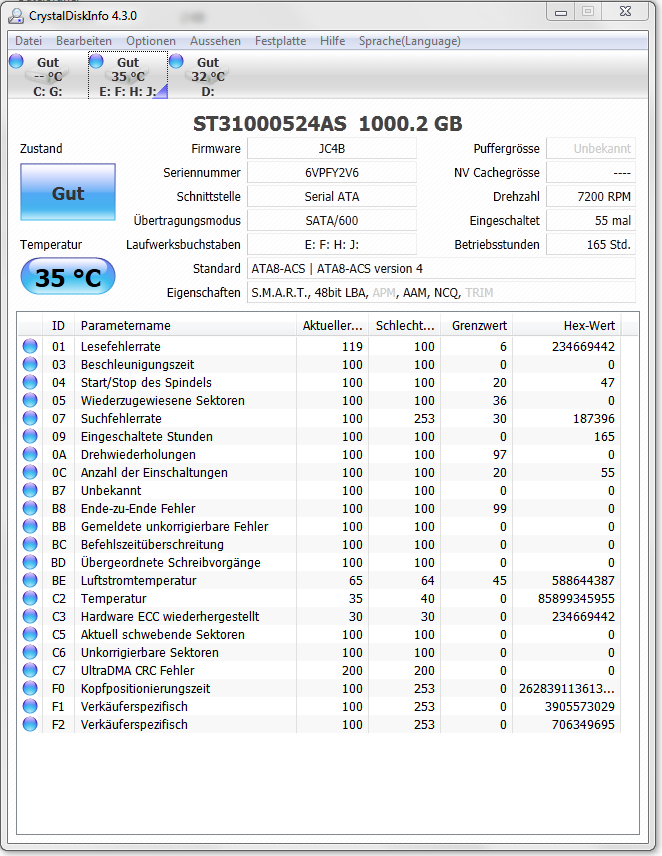
Task: Click hex value 706349695
Action: (x=583, y=725)
